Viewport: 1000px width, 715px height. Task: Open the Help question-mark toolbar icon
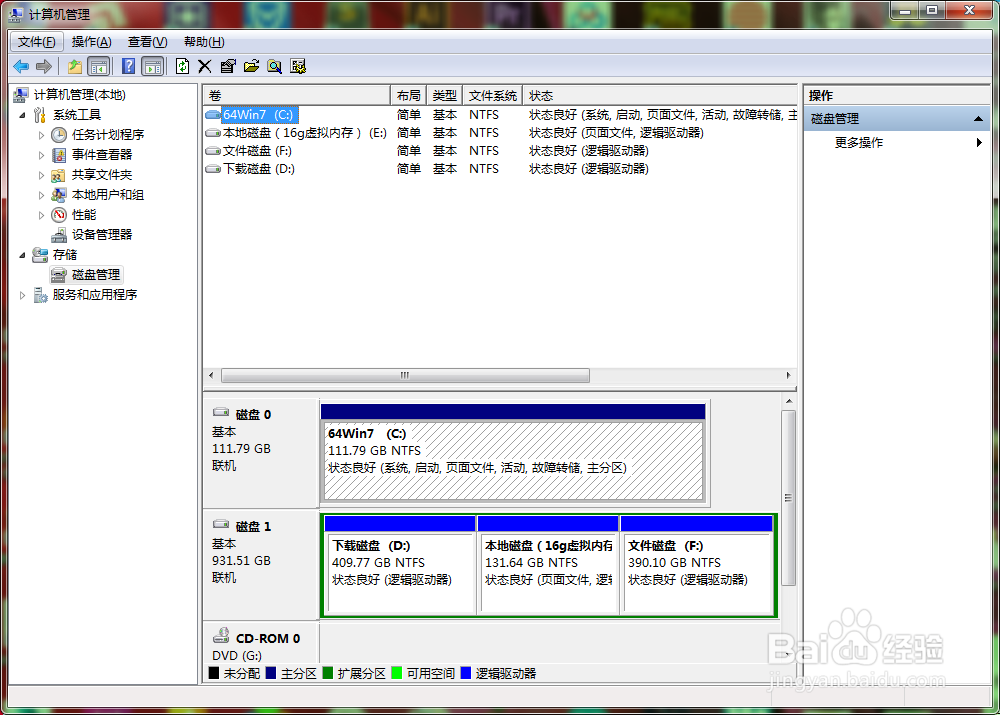pyautogui.click(x=128, y=66)
